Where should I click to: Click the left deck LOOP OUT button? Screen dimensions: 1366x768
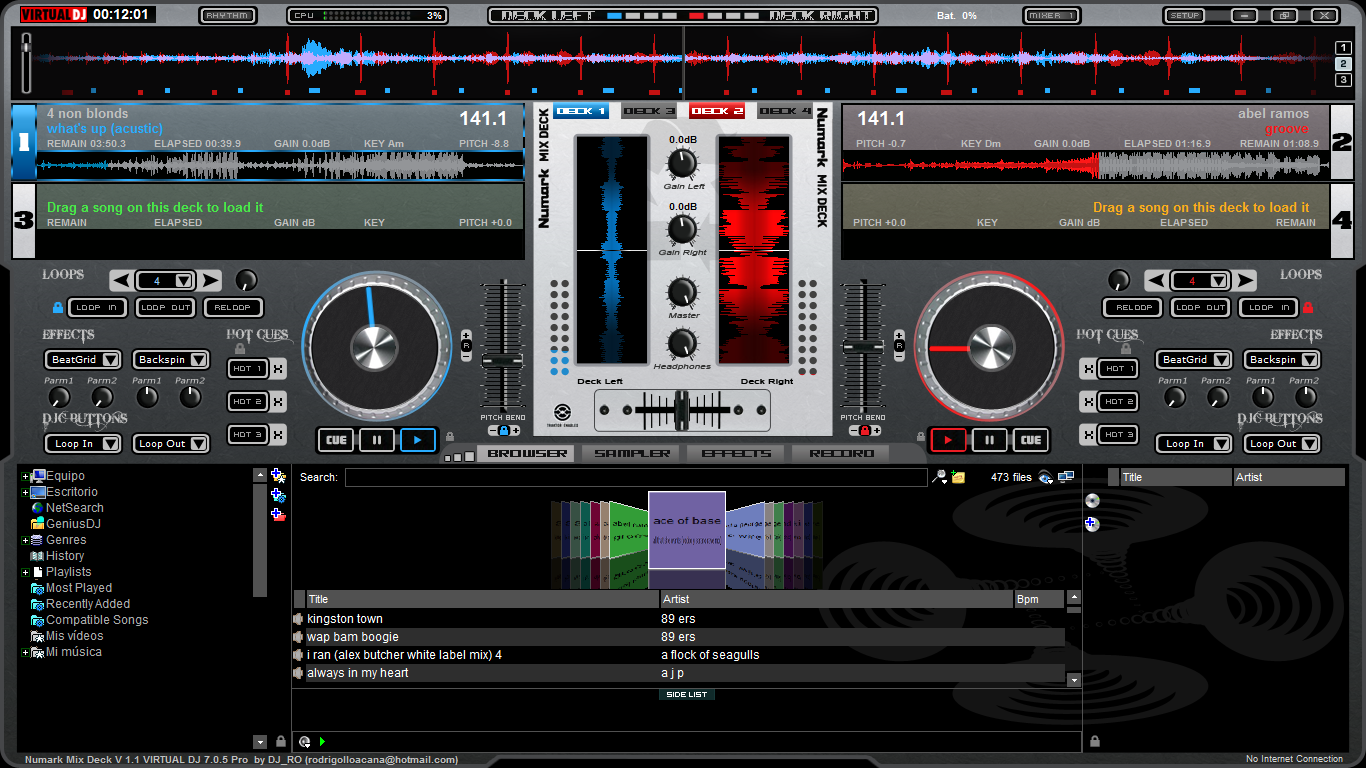pos(165,308)
